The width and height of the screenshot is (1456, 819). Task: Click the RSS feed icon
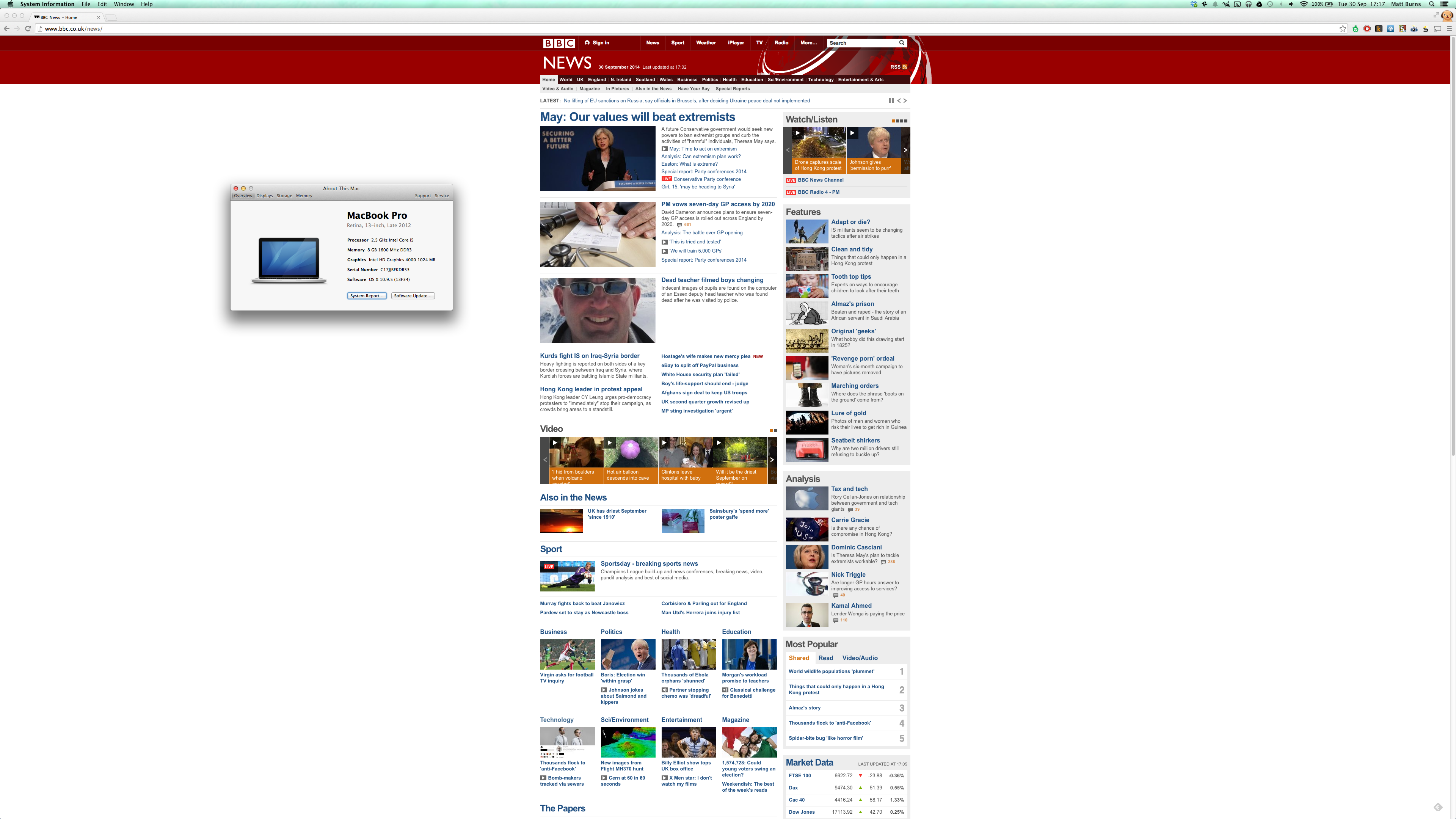click(x=904, y=67)
